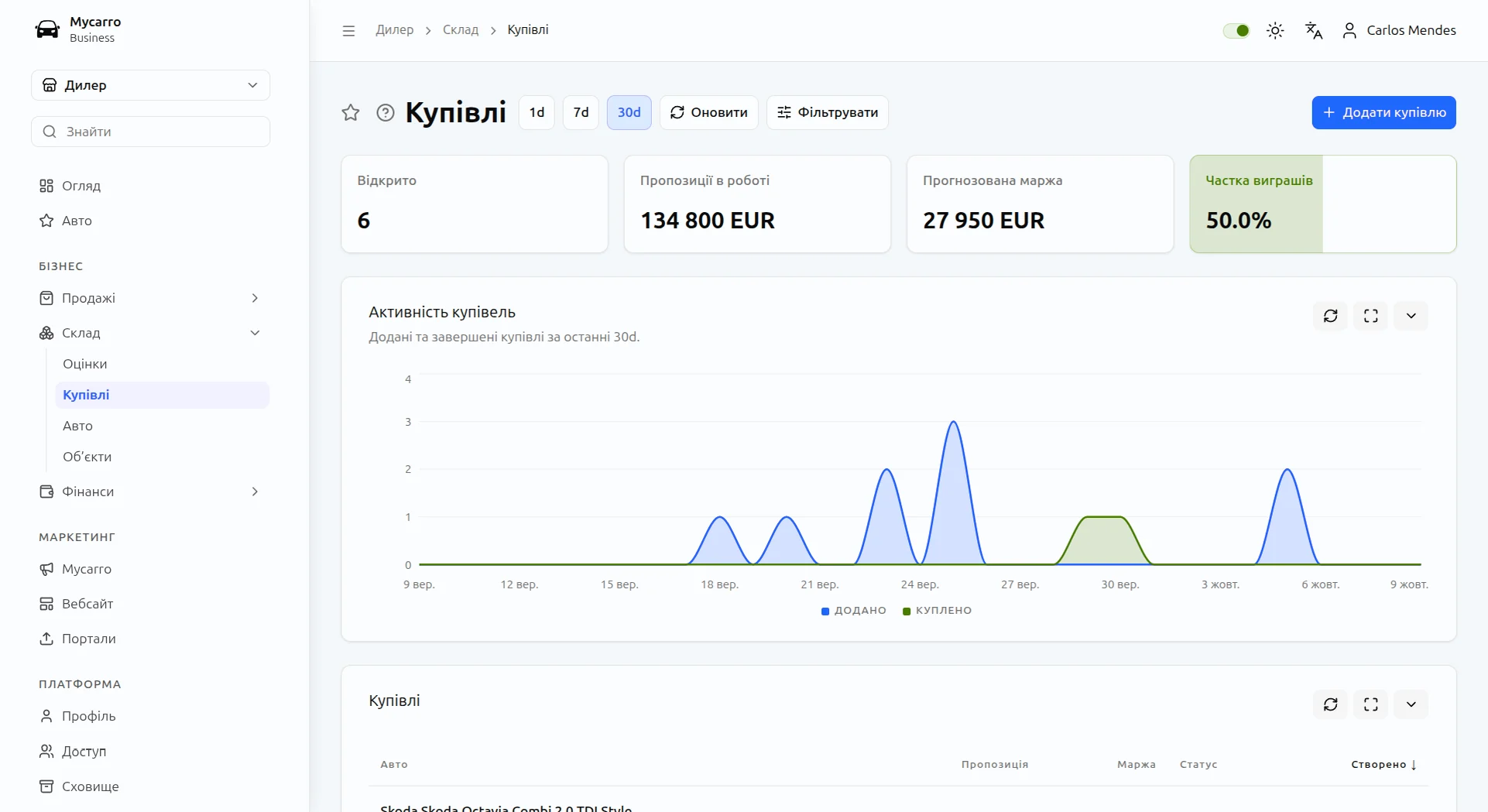
Task: Open Купівлі table panel in fullscreen
Action: (x=1370, y=704)
